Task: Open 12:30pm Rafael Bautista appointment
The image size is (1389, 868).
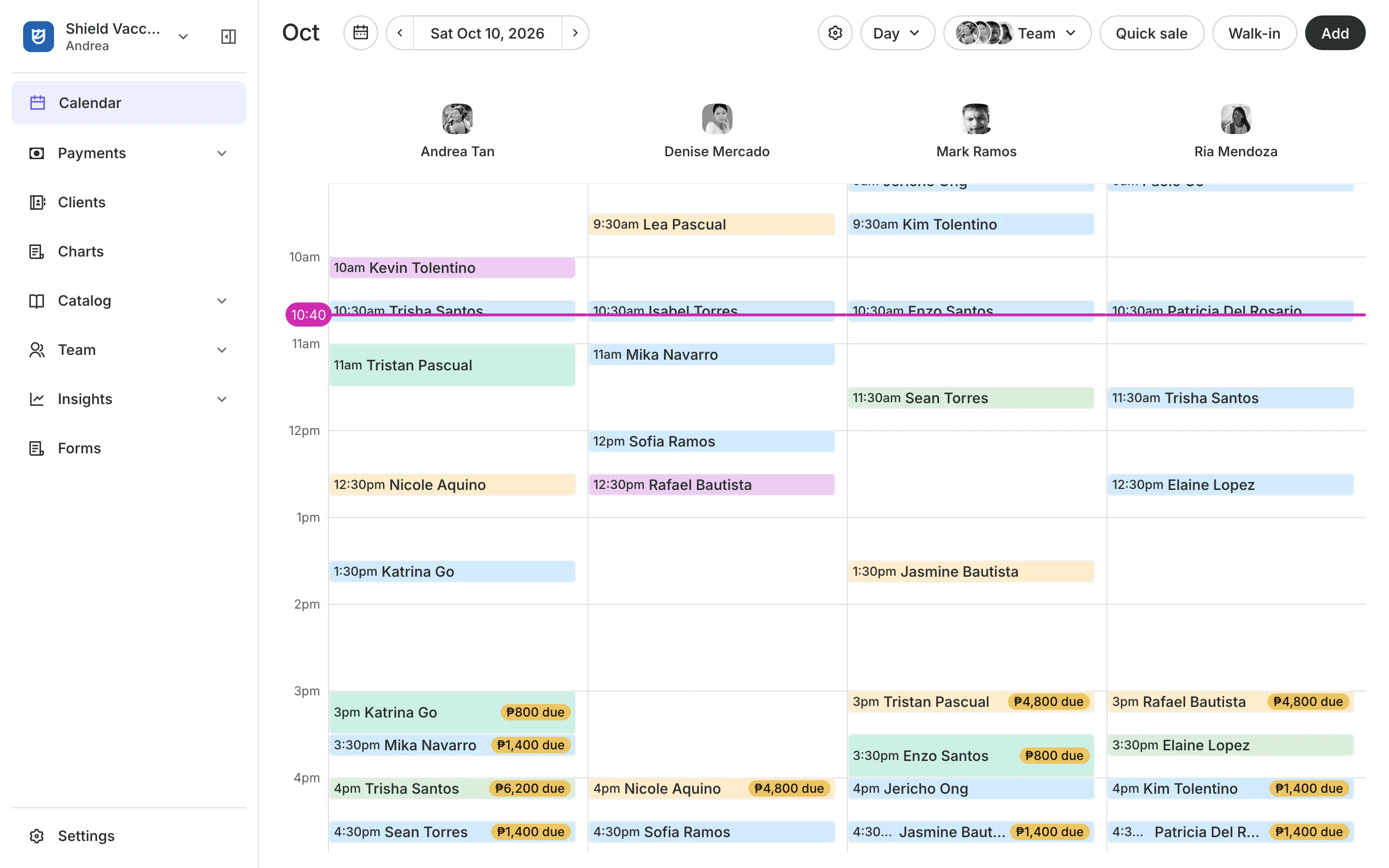Action: tap(712, 485)
